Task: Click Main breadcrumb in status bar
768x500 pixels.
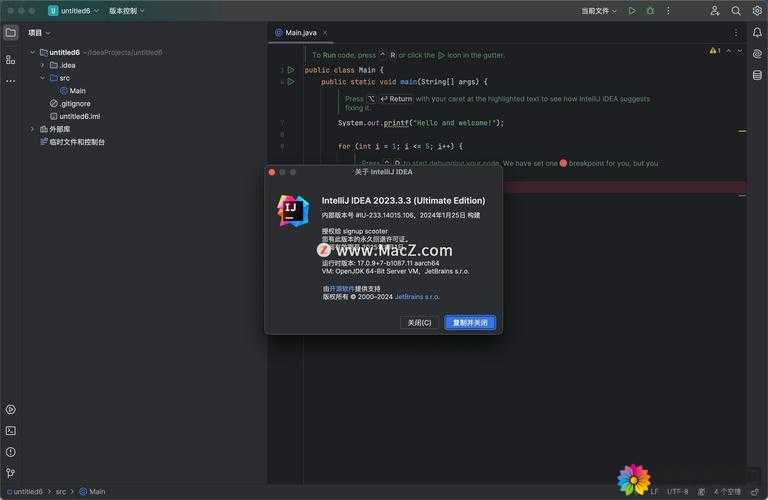Action: (x=93, y=492)
